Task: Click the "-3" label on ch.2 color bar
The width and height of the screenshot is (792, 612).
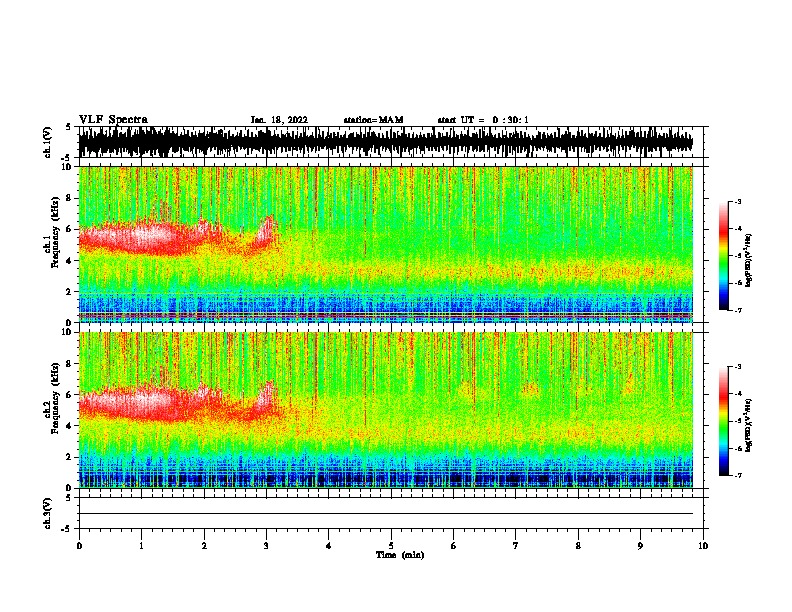Action: [737, 367]
